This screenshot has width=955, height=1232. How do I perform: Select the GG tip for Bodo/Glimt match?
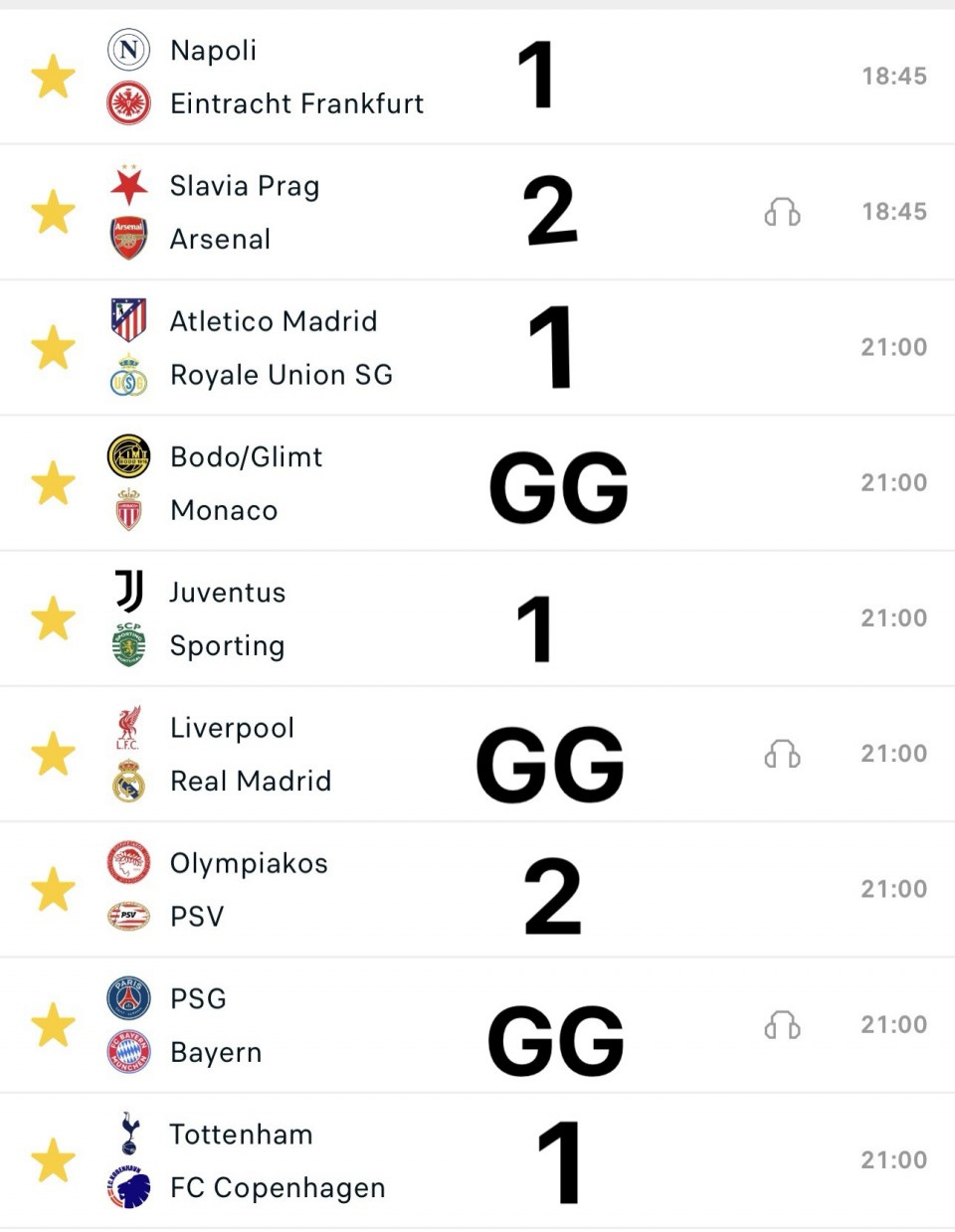(x=558, y=487)
